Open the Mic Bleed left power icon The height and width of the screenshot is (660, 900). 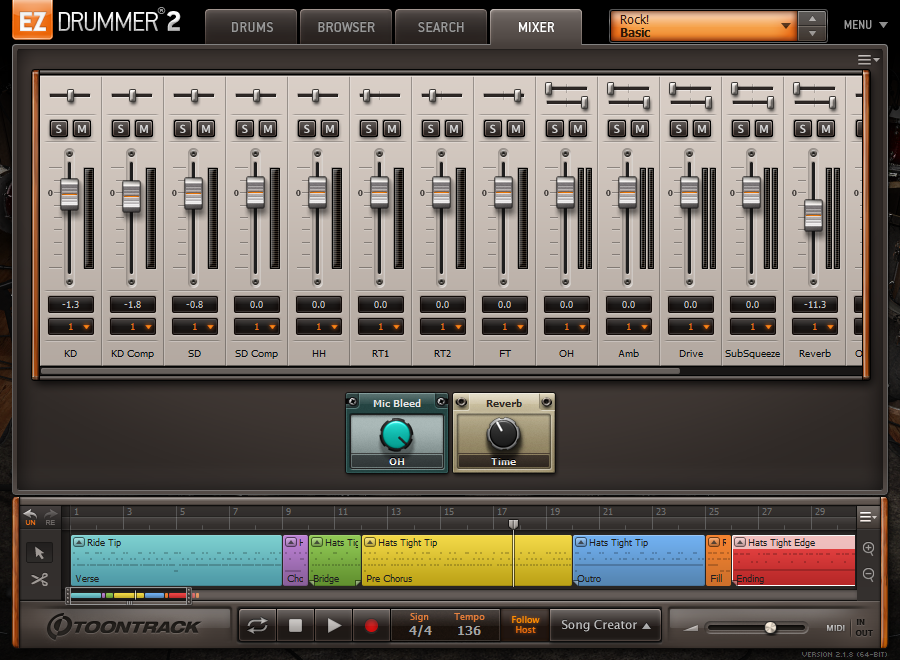click(x=352, y=401)
